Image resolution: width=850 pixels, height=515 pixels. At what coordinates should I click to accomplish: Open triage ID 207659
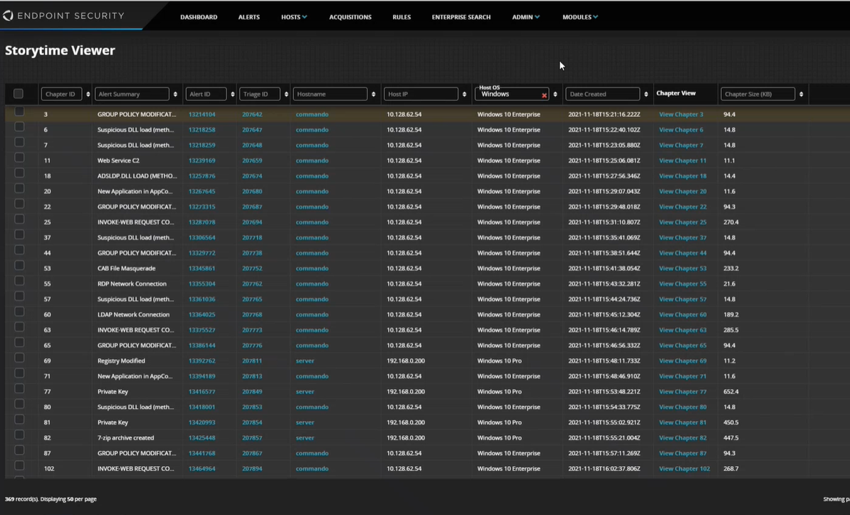click(x=252, y=160)
